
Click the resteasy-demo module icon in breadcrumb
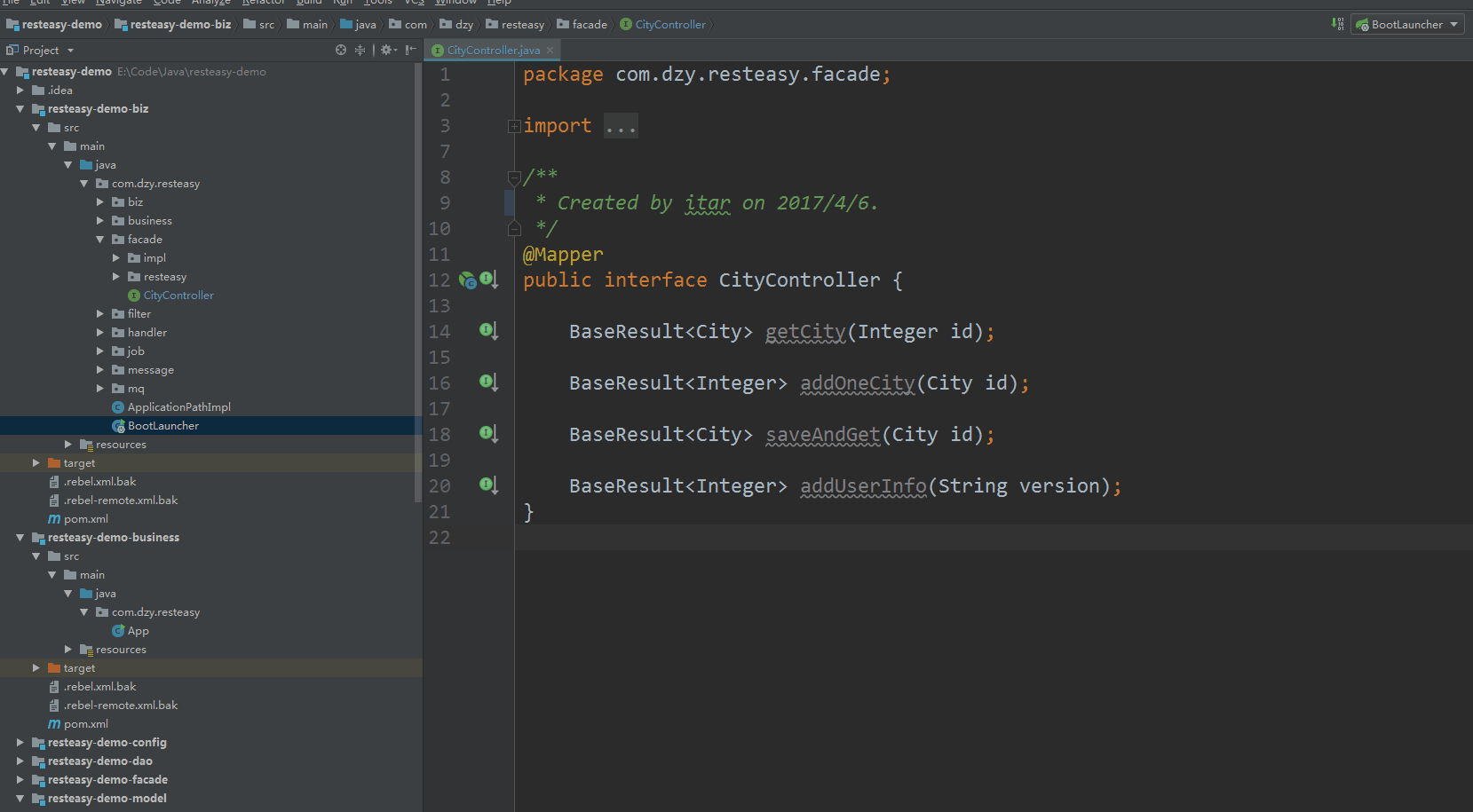point(12,25)
